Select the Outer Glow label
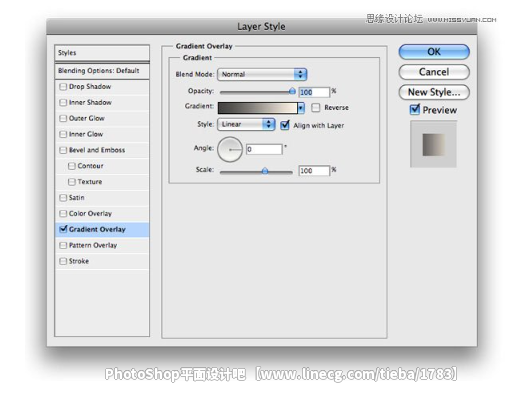 [87, 118]
